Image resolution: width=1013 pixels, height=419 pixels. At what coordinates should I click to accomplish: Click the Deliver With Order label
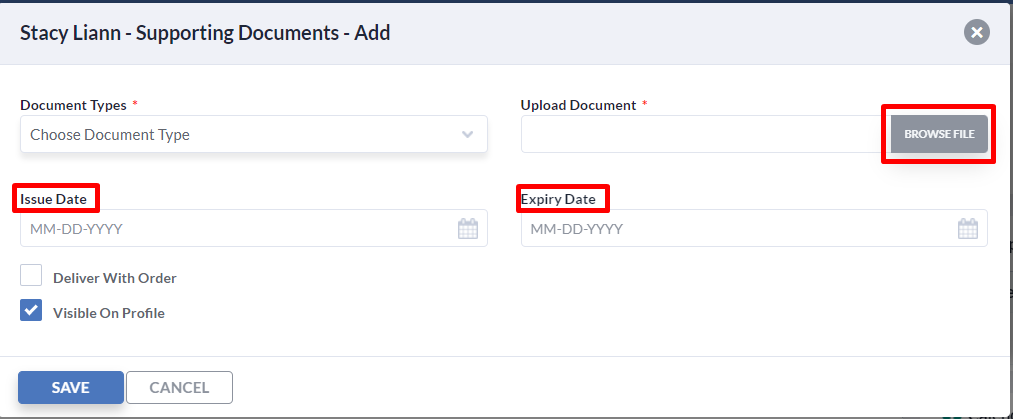point(115,278)
